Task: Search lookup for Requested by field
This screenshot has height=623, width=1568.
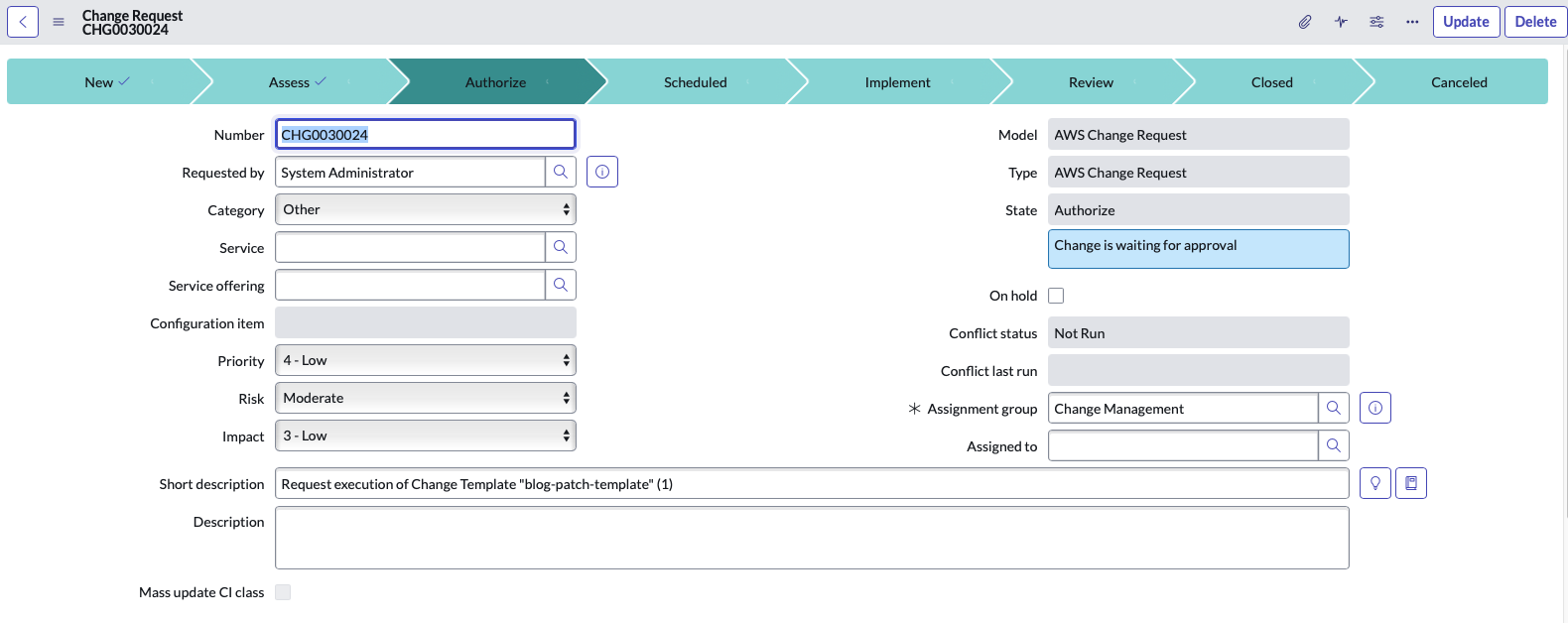Action: point(561,172)
